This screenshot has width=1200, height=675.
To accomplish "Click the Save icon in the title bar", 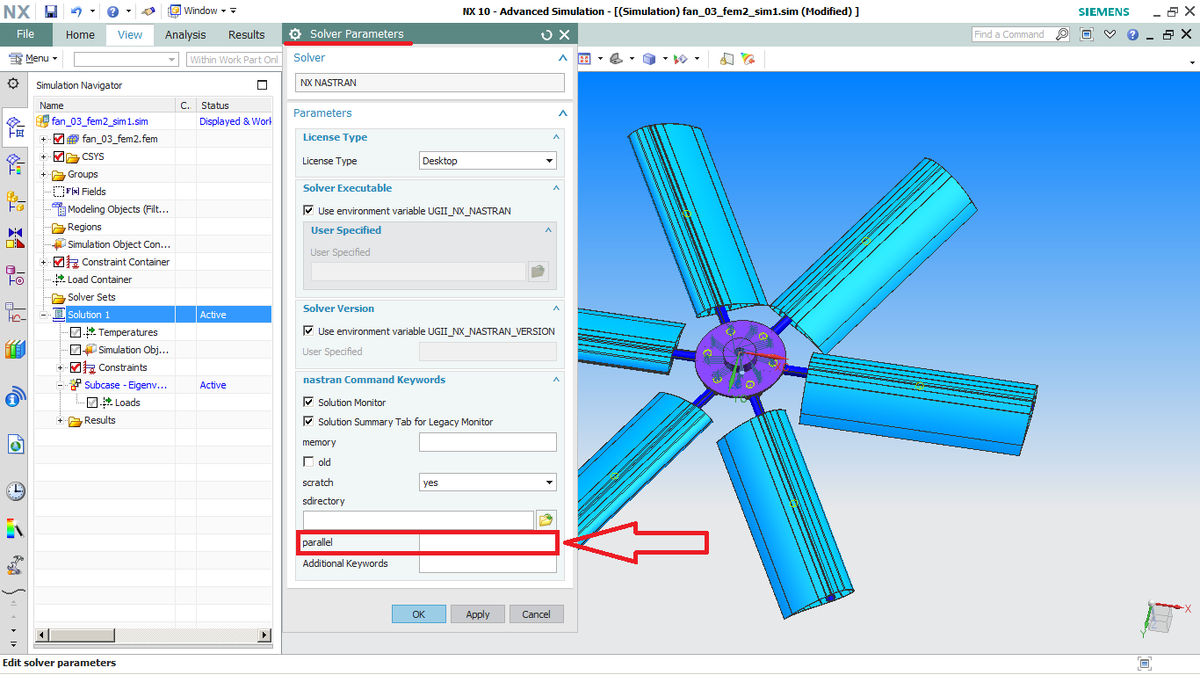I will click(x=51, y=11).
